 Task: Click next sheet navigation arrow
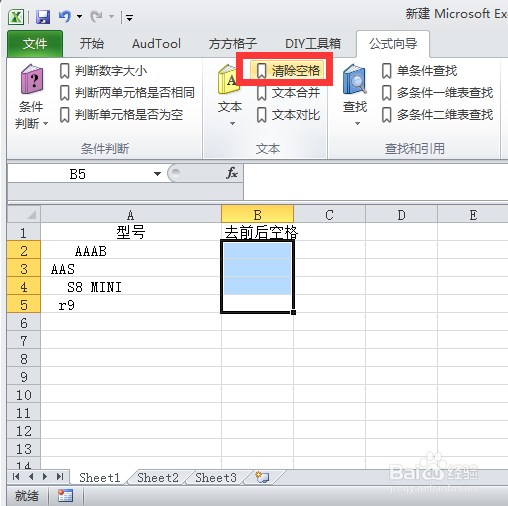pyautogui.click(x=45, y=477)
